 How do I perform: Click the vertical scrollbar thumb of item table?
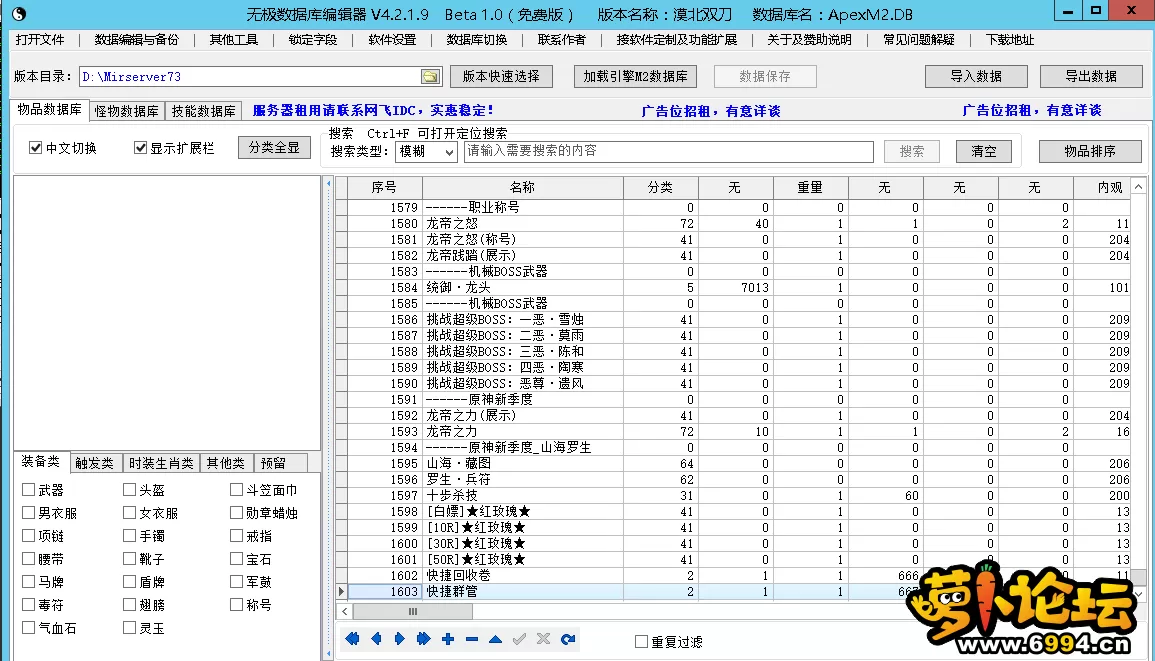tap(1139, 576)
